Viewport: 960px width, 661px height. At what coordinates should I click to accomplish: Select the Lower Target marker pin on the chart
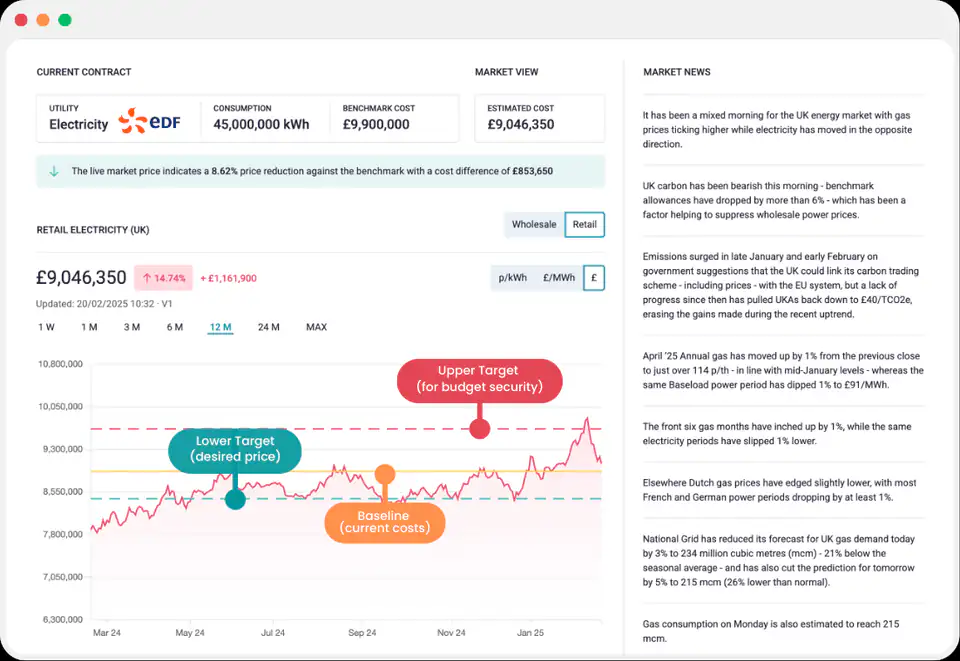pos(235,498)
